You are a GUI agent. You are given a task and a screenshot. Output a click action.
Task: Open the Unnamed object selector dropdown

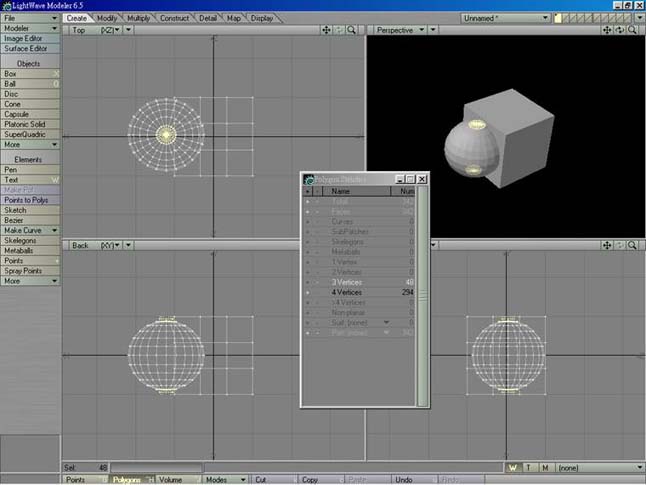[x=506, y=18]
